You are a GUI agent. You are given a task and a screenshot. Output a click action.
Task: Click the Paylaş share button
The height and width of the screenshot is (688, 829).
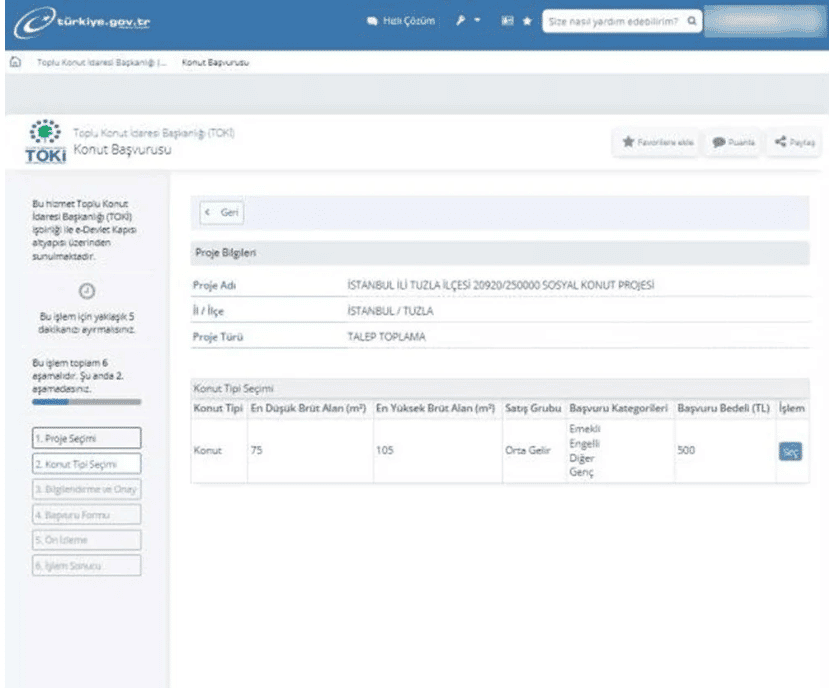(x=795, y=142)
